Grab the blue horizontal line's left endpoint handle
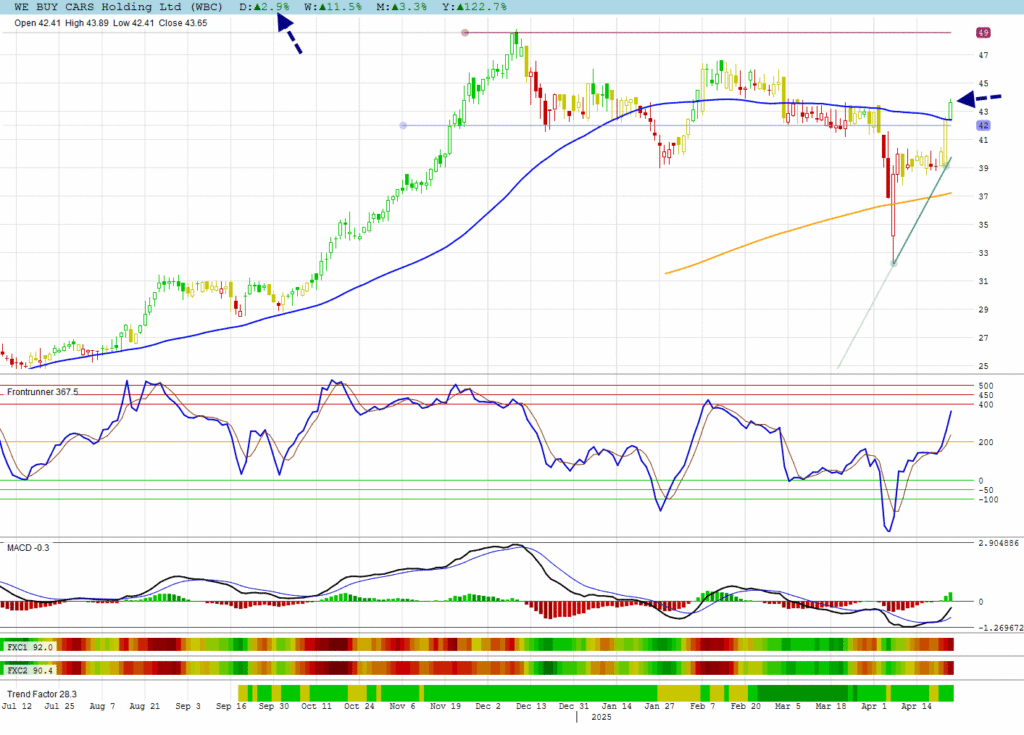 403,125
